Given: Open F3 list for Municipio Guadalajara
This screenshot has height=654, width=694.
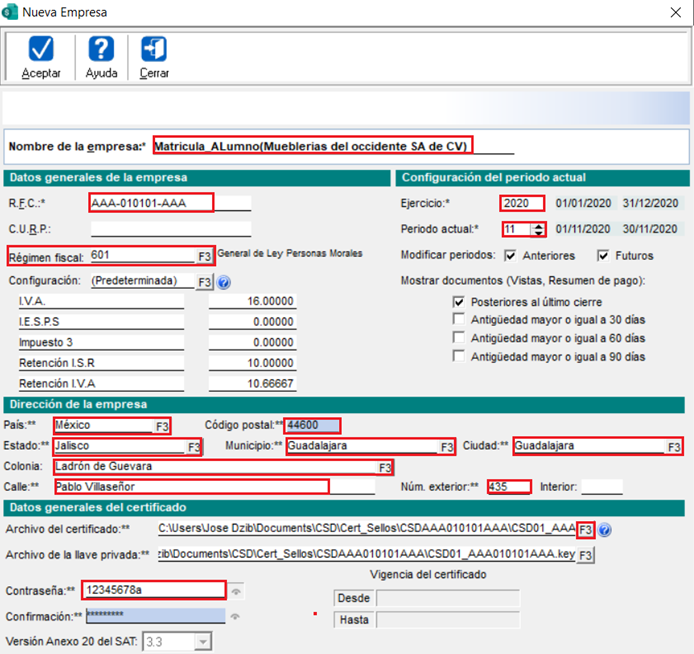Looking at the screenshot, I should 446,447.
